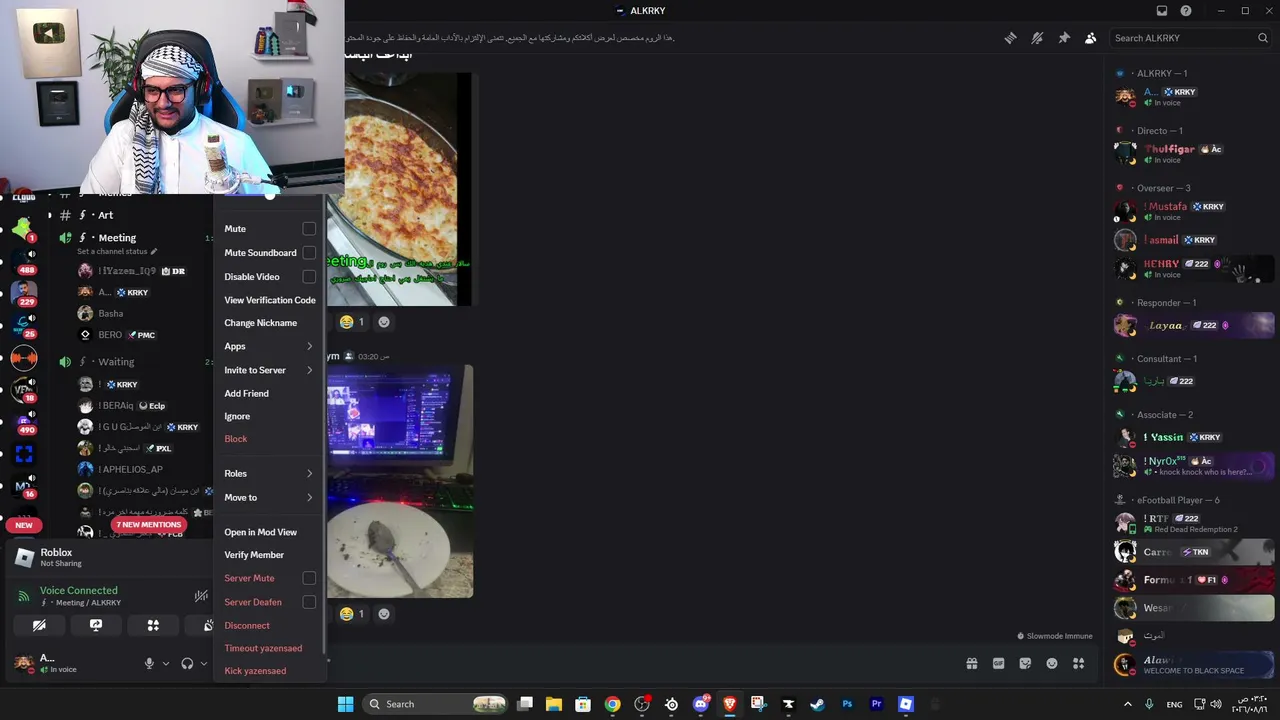Open Premiere Pro from the taskbar
The width and height of the screenshot is (1280, 720).
pos(876,704)
